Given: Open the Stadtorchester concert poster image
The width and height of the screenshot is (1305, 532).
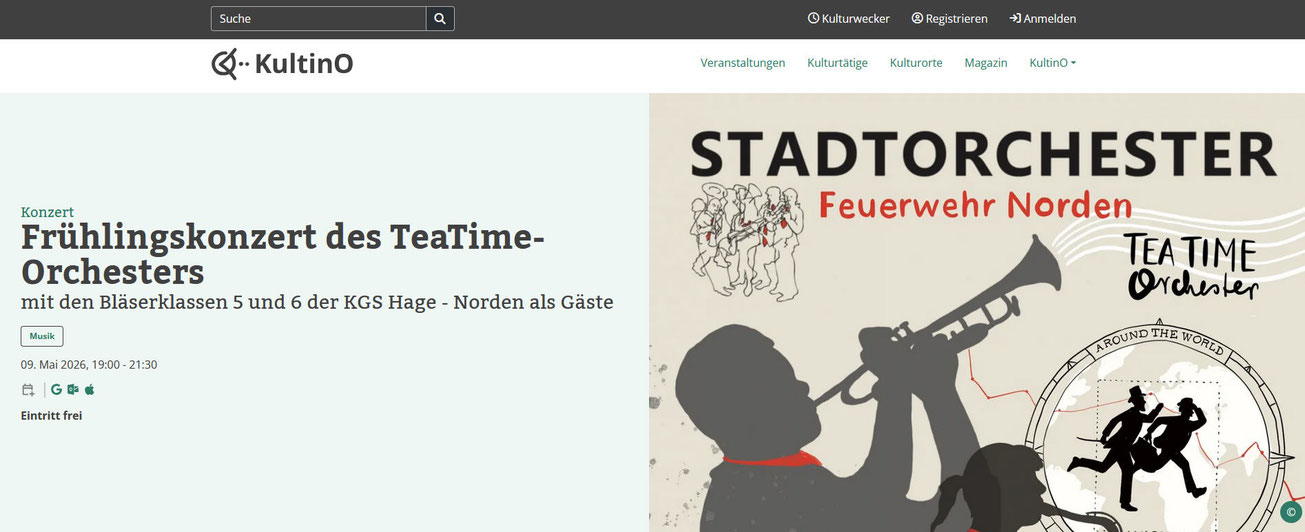Looking at the screenshot, I should [977, 312].
